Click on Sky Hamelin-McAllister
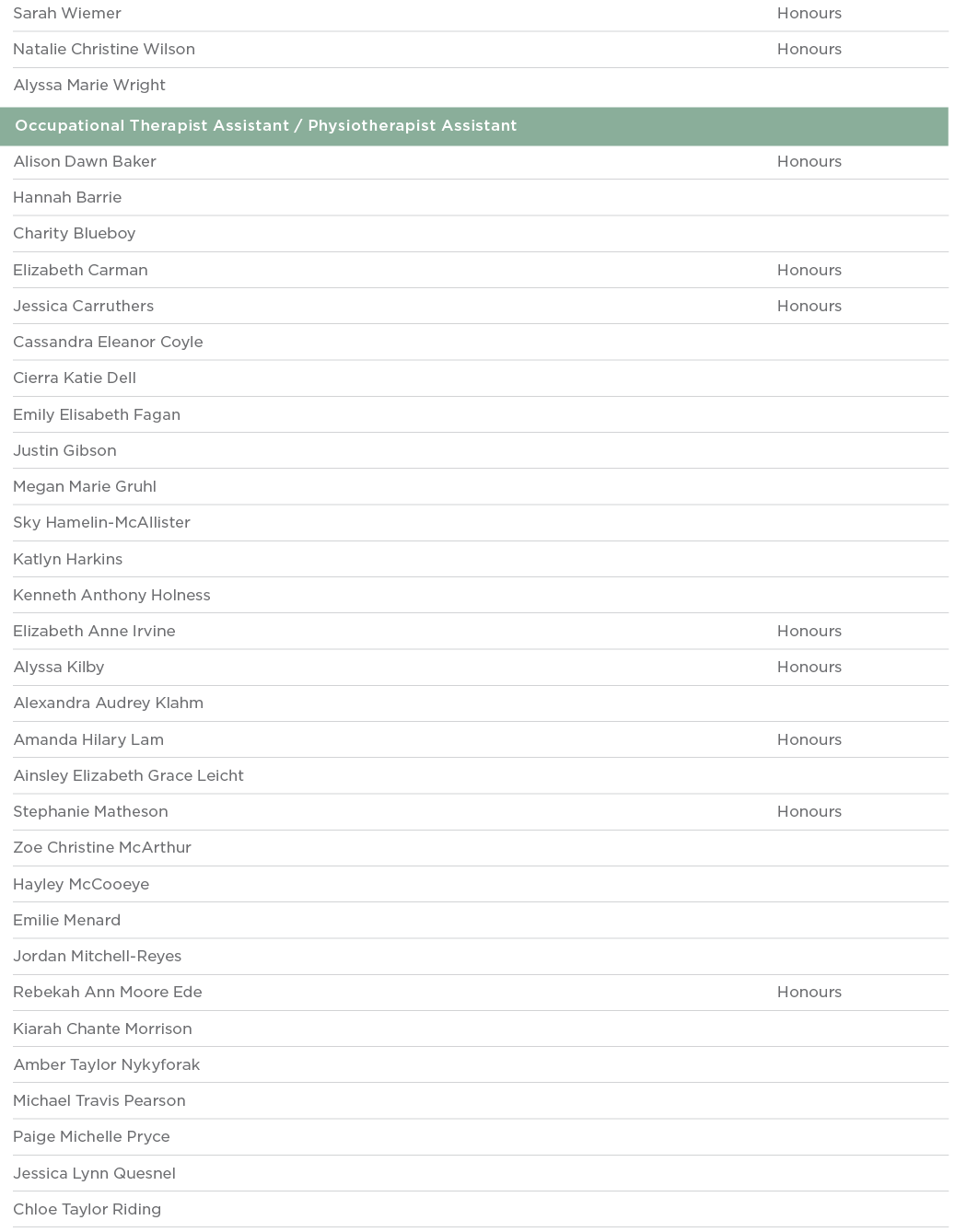 [101, 523]
